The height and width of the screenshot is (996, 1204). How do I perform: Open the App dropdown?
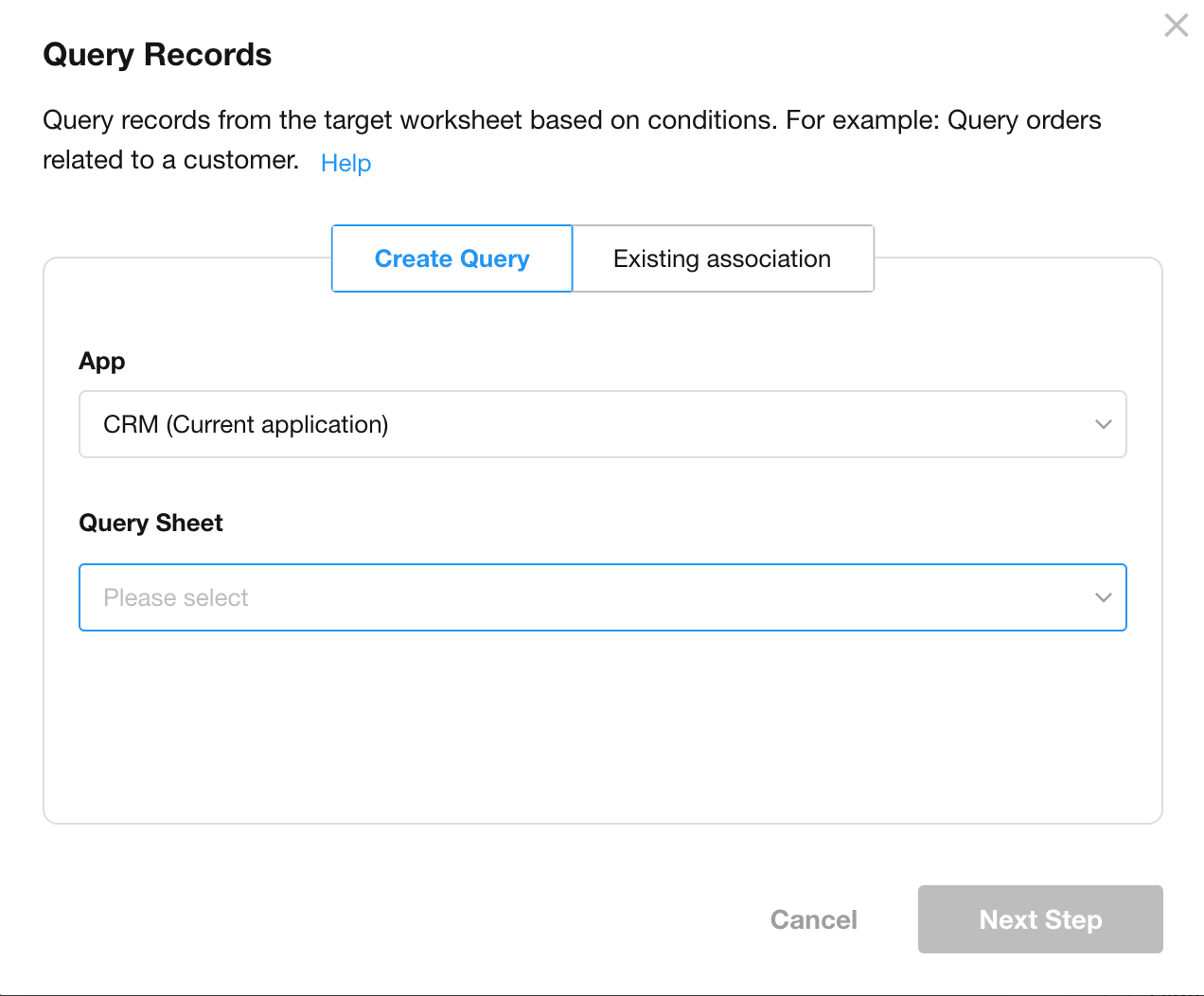pos(602,424)
